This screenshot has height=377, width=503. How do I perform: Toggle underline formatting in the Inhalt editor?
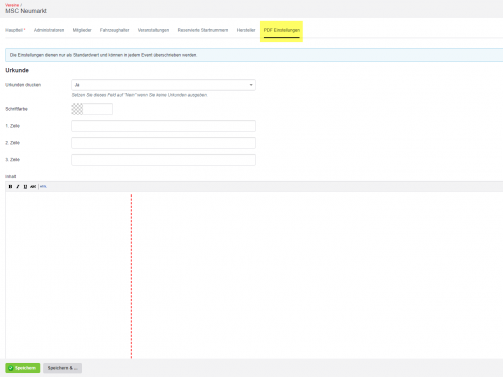(x=25, y=187)
